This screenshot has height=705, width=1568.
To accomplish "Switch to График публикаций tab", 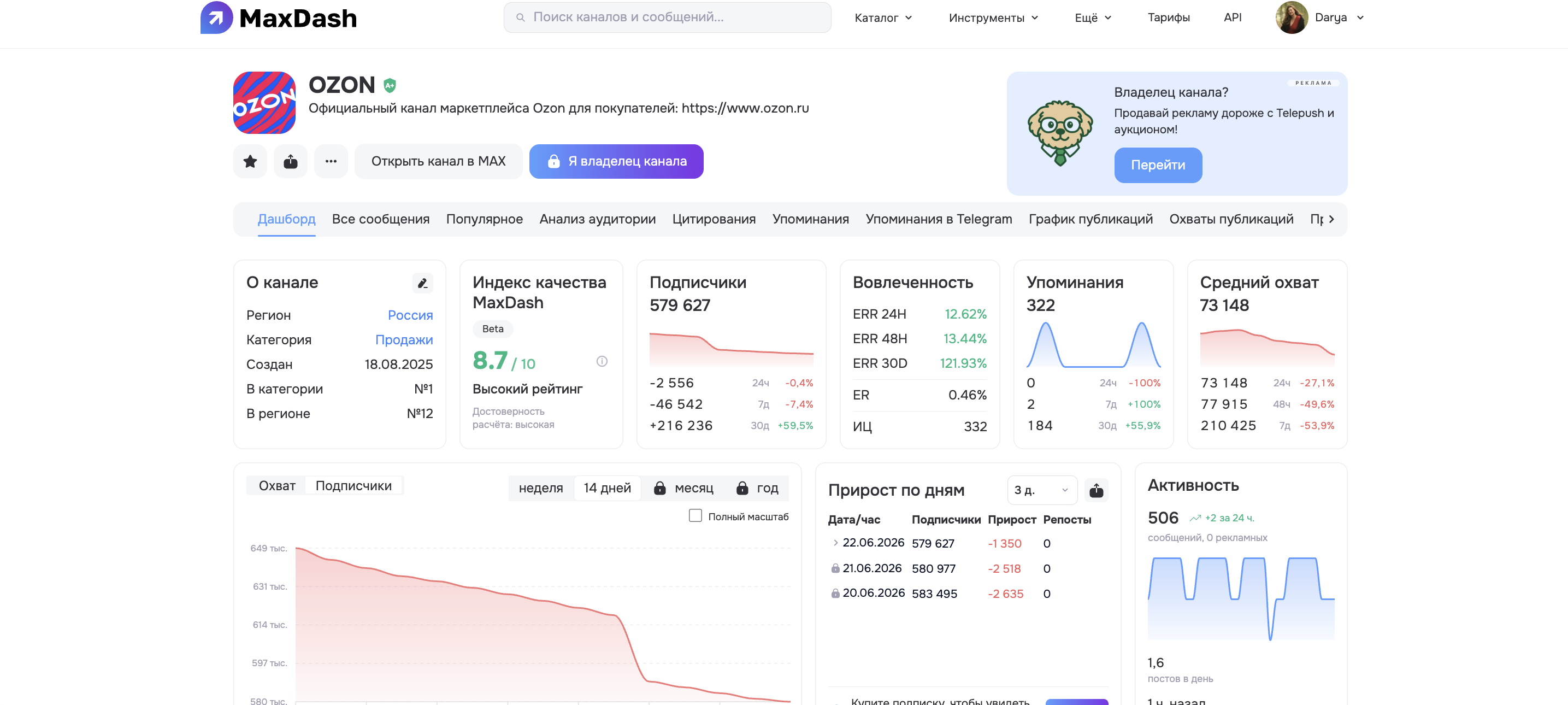I will (1090, 219).
